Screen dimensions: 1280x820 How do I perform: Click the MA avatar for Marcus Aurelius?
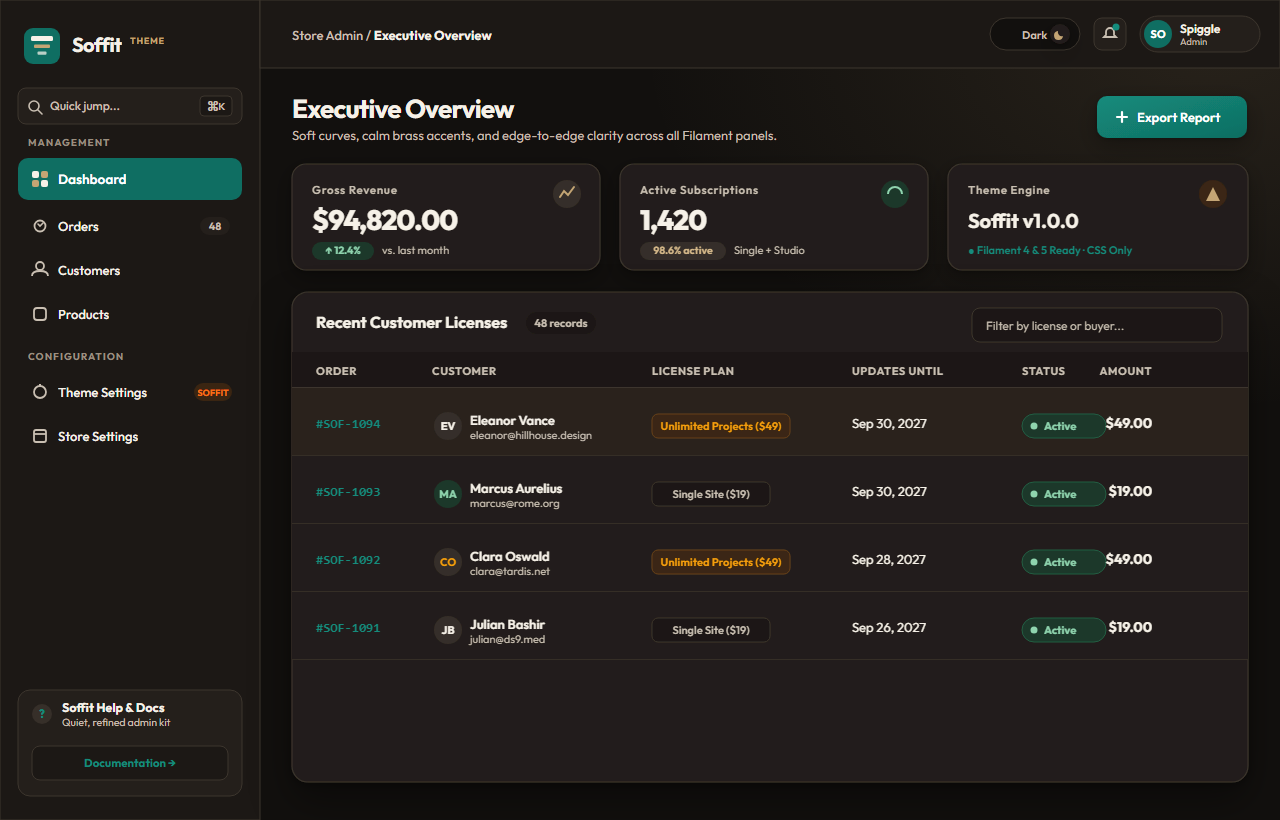click(448, 494)
